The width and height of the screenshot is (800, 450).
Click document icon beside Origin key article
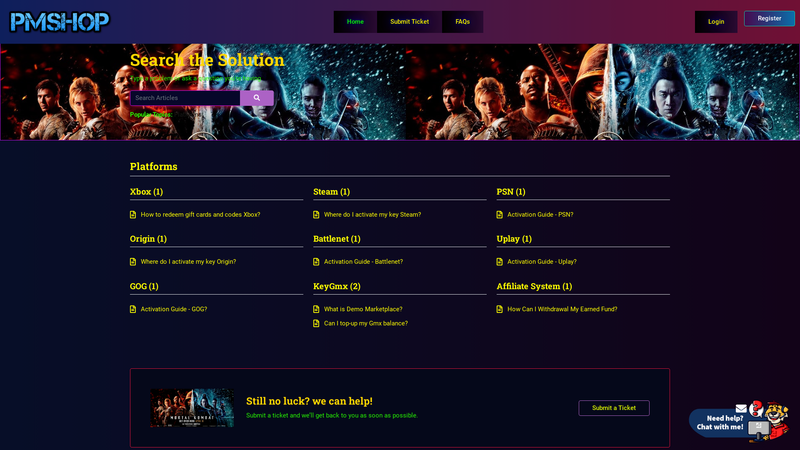click(133, 262)
